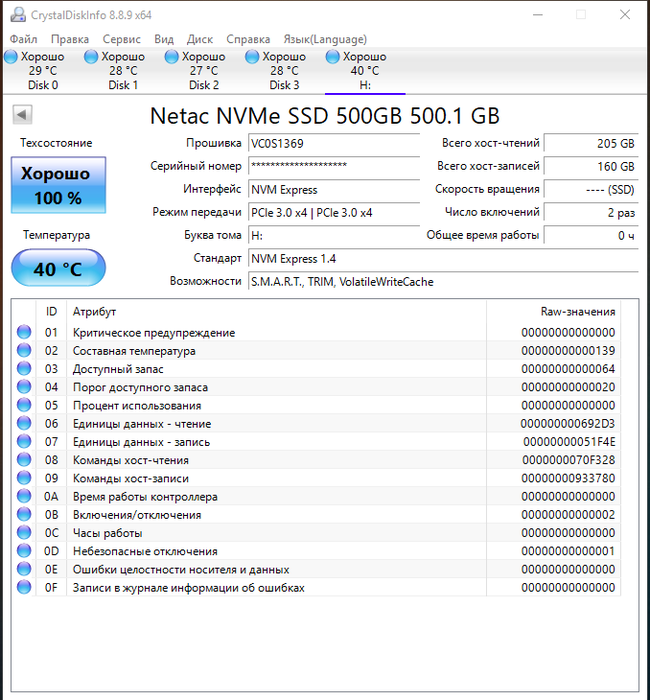Click the Буква тома H: field
Image resolution: width=650 pixels, height=700 pixels.
[334, 236]
